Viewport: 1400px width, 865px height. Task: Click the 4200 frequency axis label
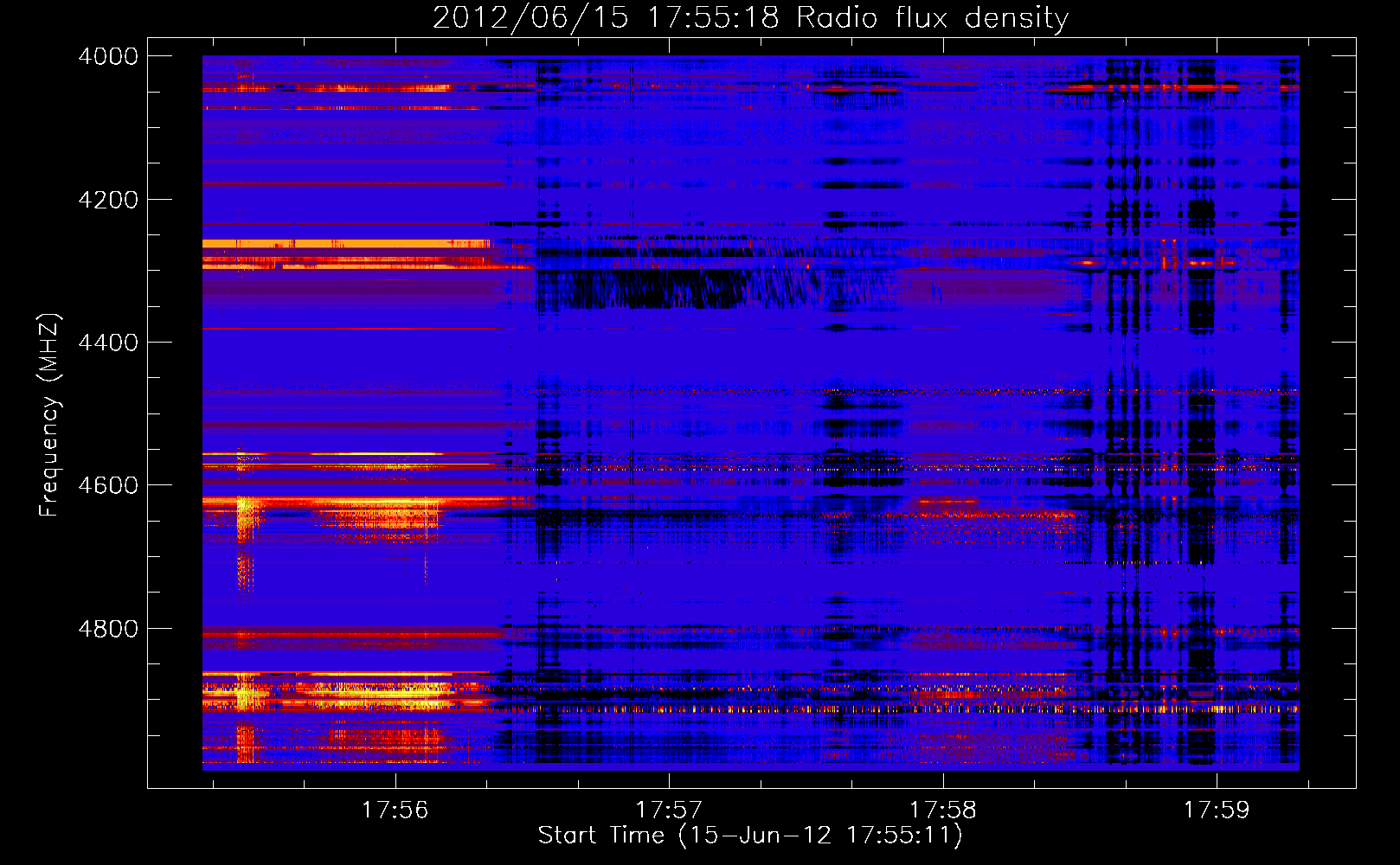108,200
